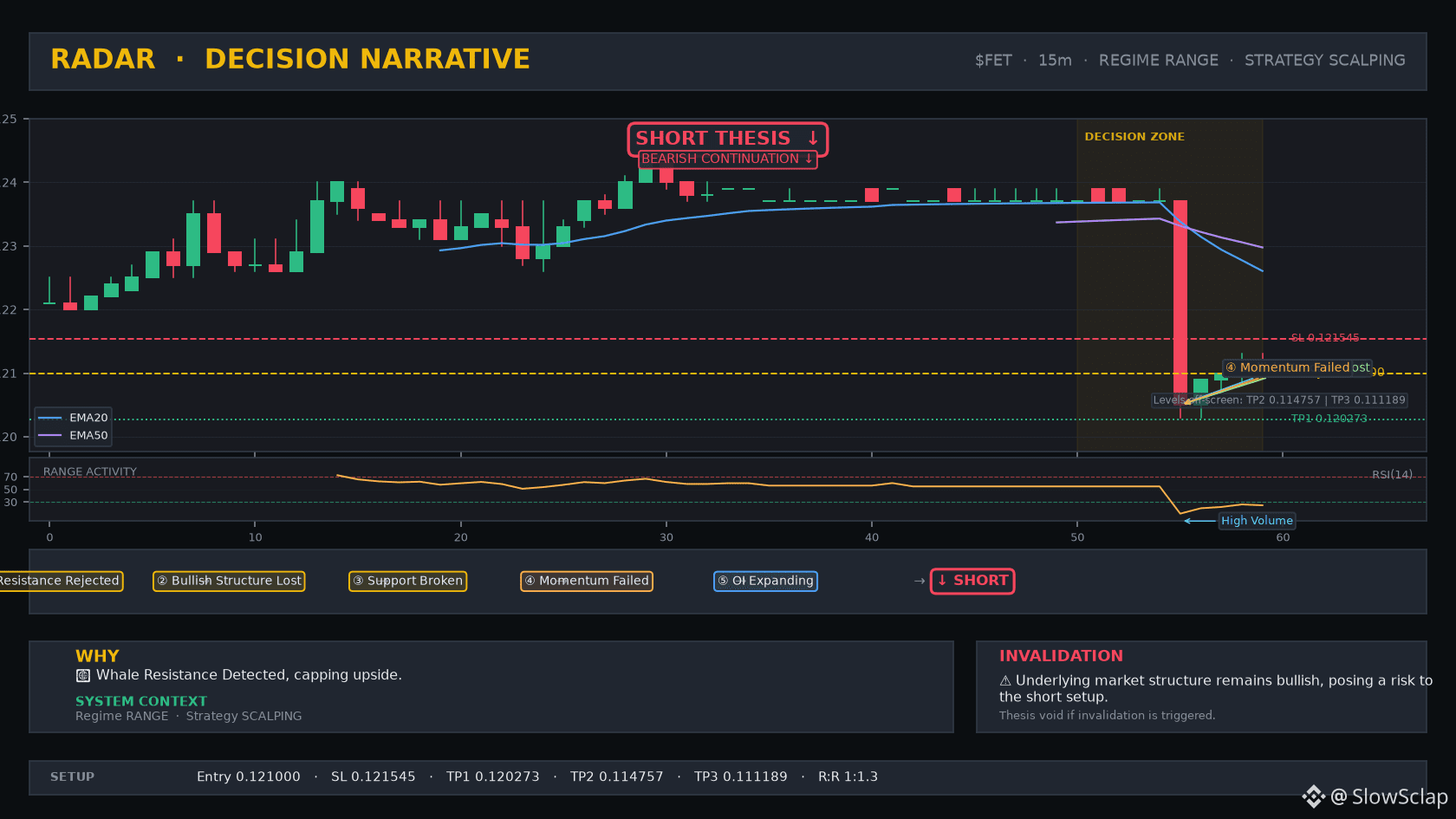The width and height of the screenshot is (1456, 819).
Task: Click the SHORT THESIS badge on the chart
Action: 728,139
